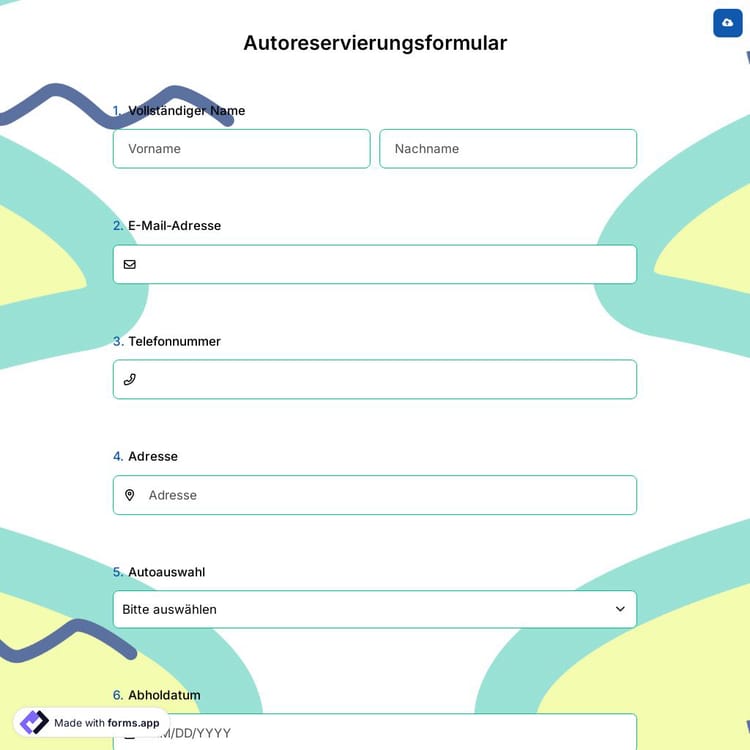Click the 'Telefonnummer' question label
This screenshot has height=750, width=750.
click(174, 341)
